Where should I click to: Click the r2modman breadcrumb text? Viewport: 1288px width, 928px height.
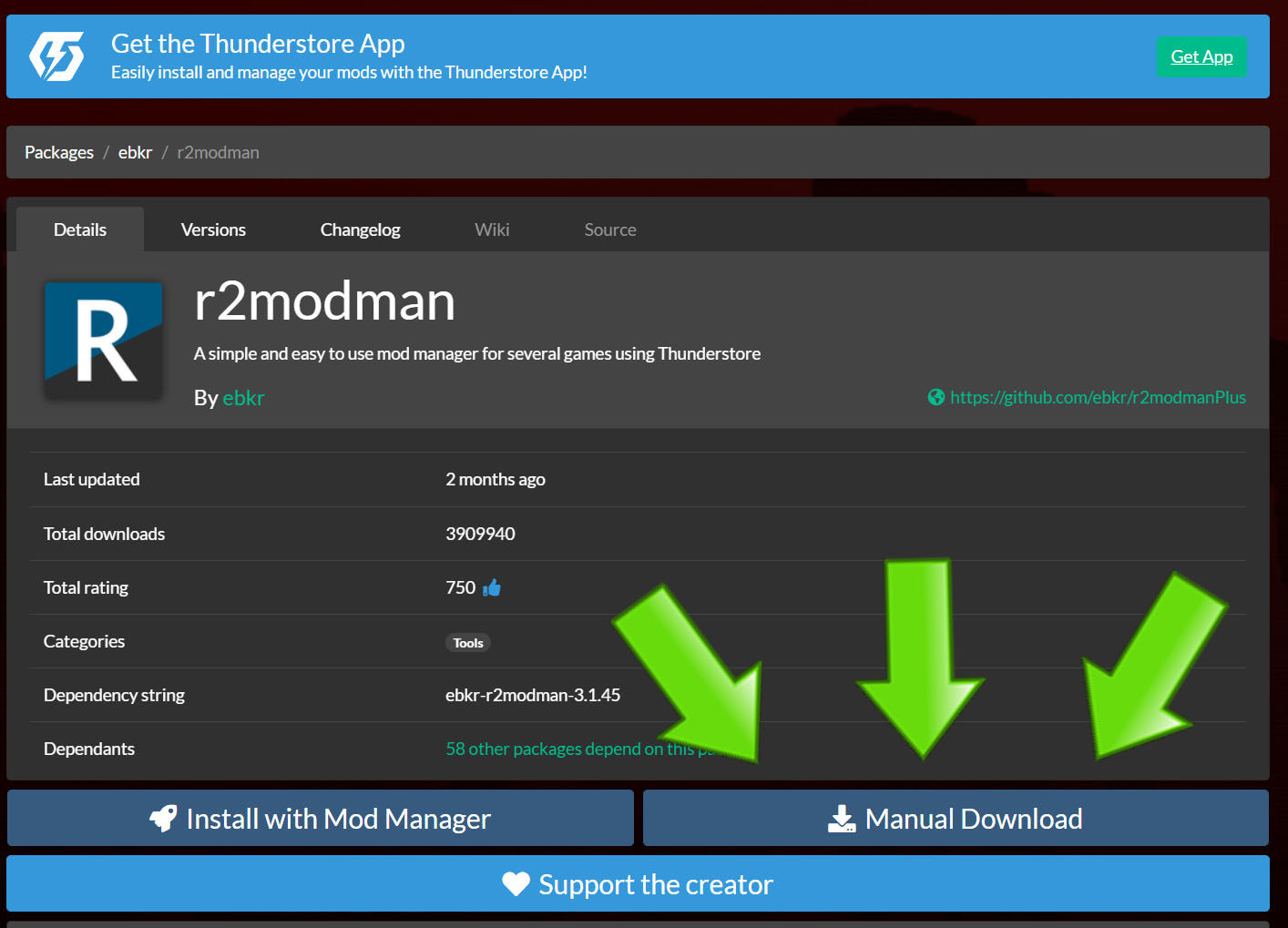218,152
